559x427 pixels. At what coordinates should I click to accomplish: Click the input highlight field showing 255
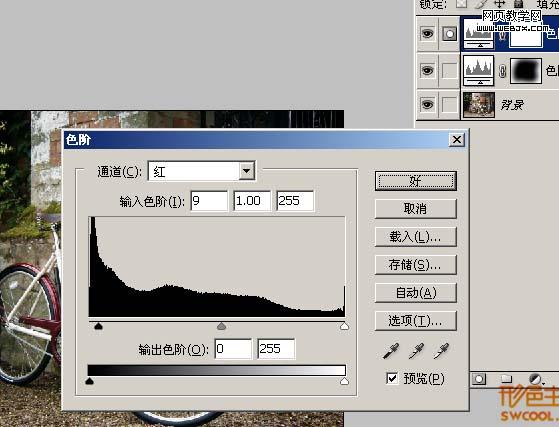(x=295, y=201)
